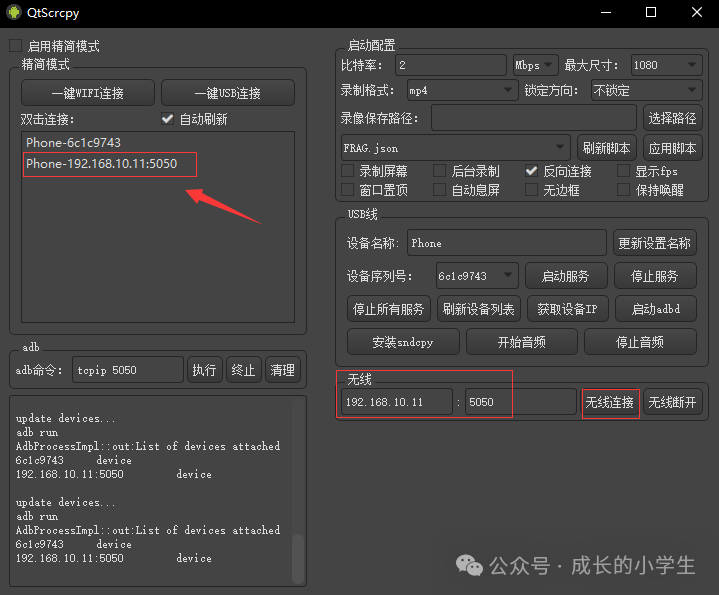Open the FRAG.json script dropdown
This screenshot has height=595, width=719.
[456, 148]
